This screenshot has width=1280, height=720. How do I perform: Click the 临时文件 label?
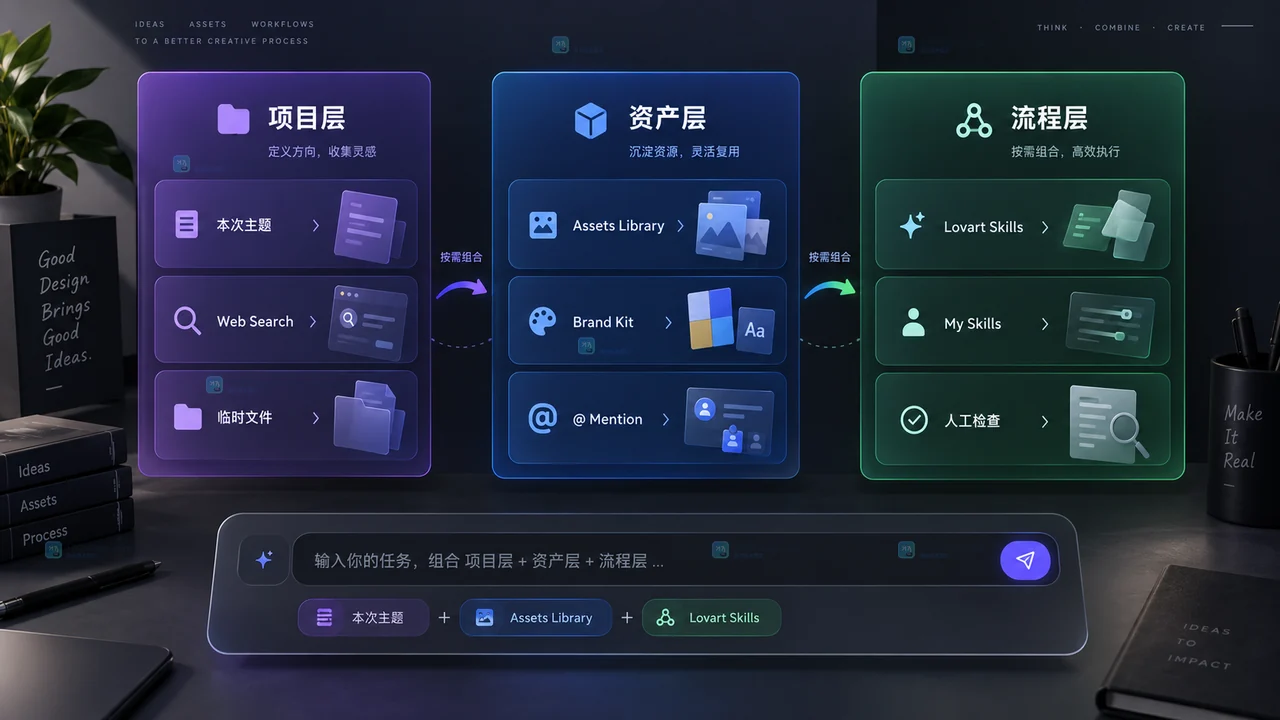pos(244,417)
